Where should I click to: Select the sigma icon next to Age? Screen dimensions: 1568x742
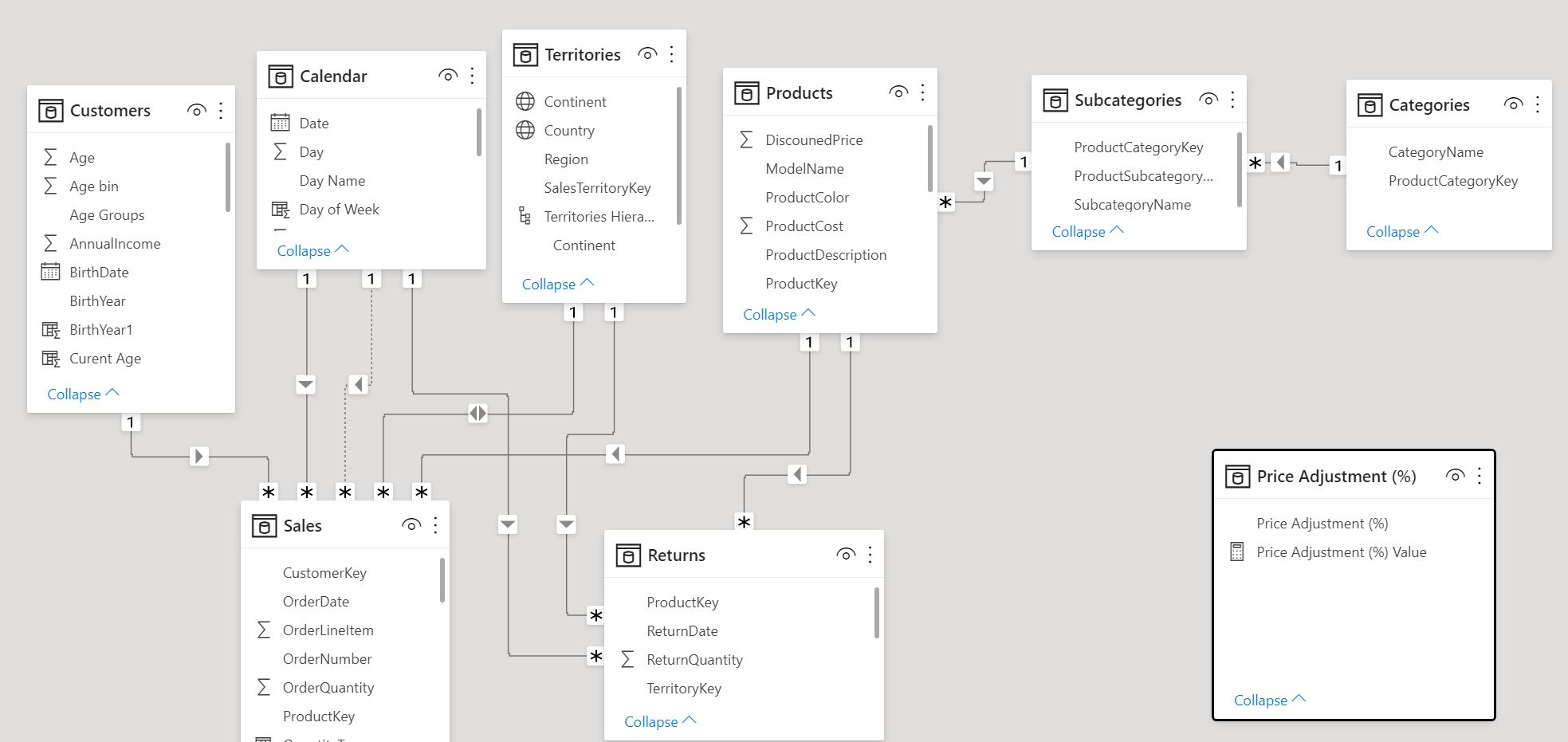coord(49,157)
